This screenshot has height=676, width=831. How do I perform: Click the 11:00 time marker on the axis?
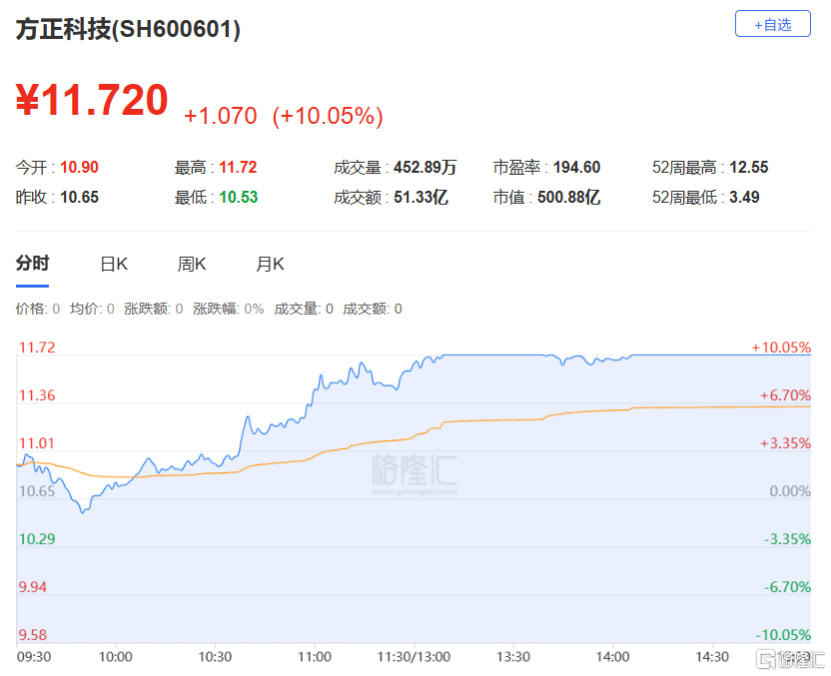315,657
